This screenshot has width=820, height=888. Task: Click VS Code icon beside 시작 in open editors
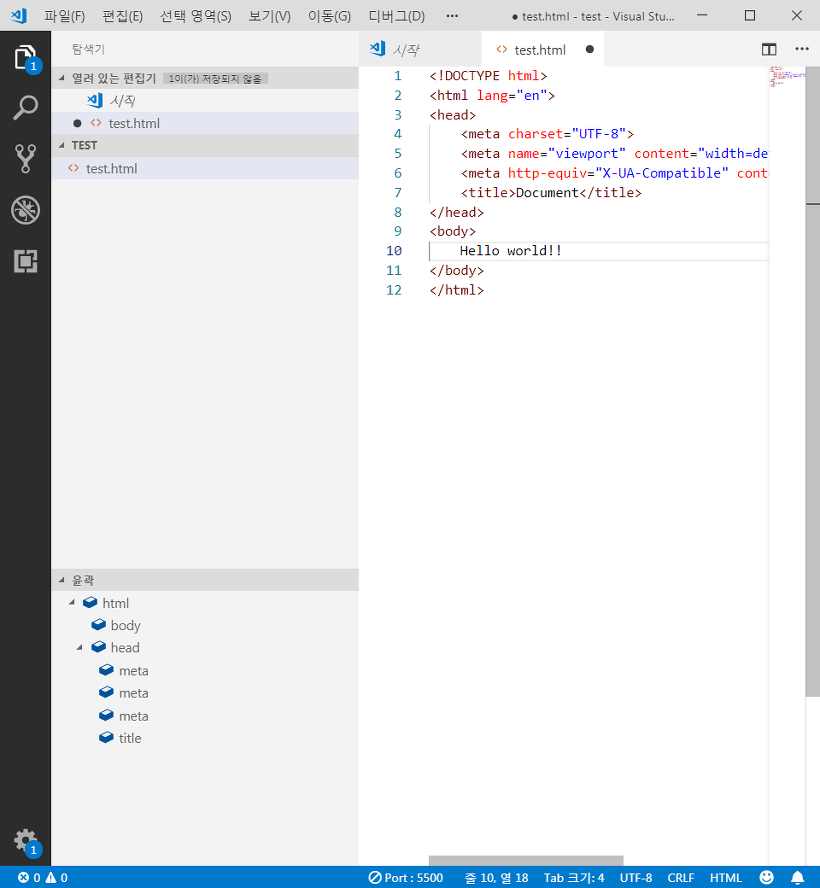95,100
